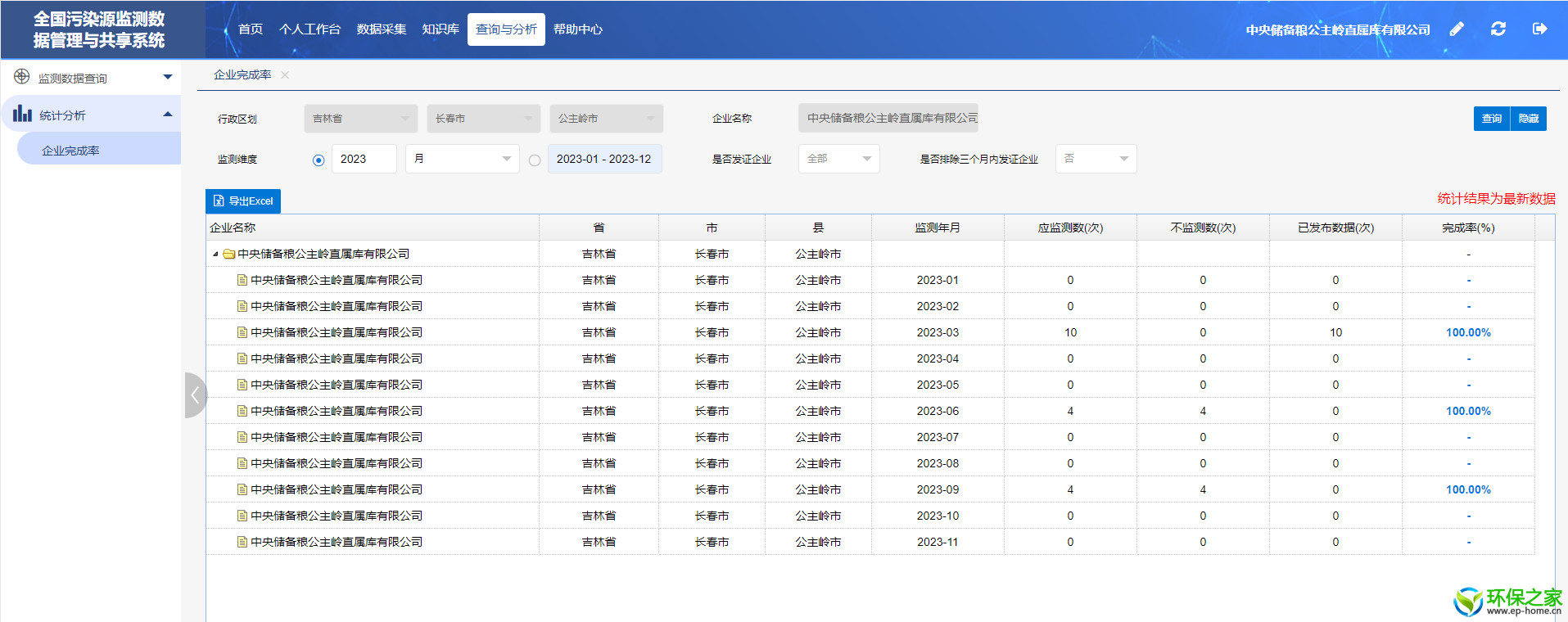Open the 是否排除三个月内发证企业 dropdown
This screenshot has width=1568, height=622.
[1096, 159]
